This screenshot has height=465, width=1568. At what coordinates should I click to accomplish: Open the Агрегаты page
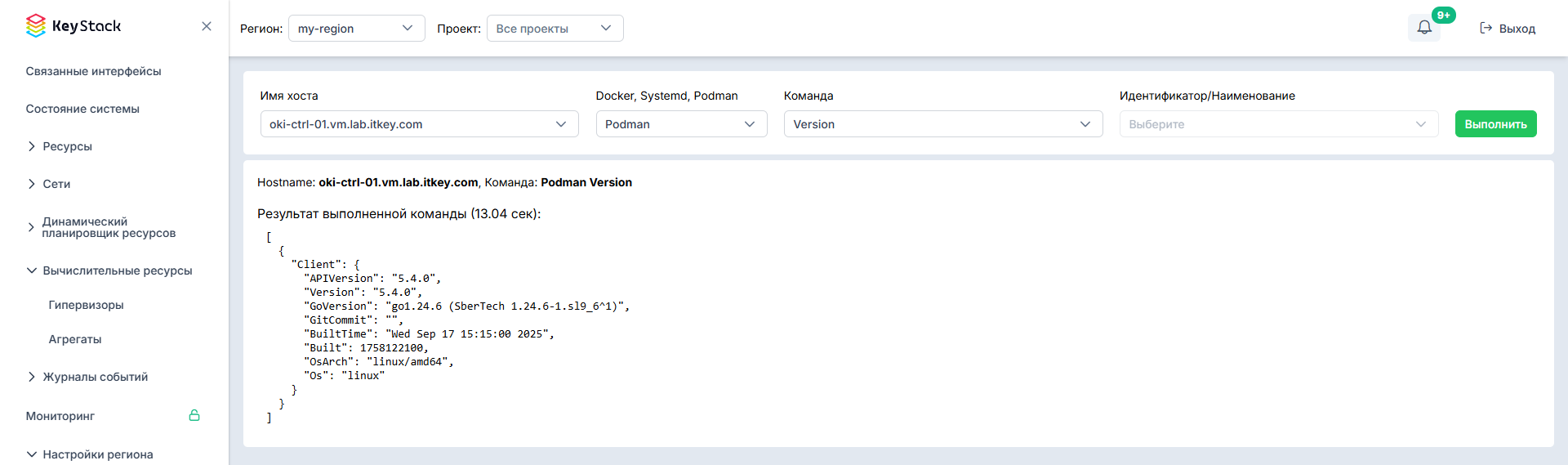[75, 339]
